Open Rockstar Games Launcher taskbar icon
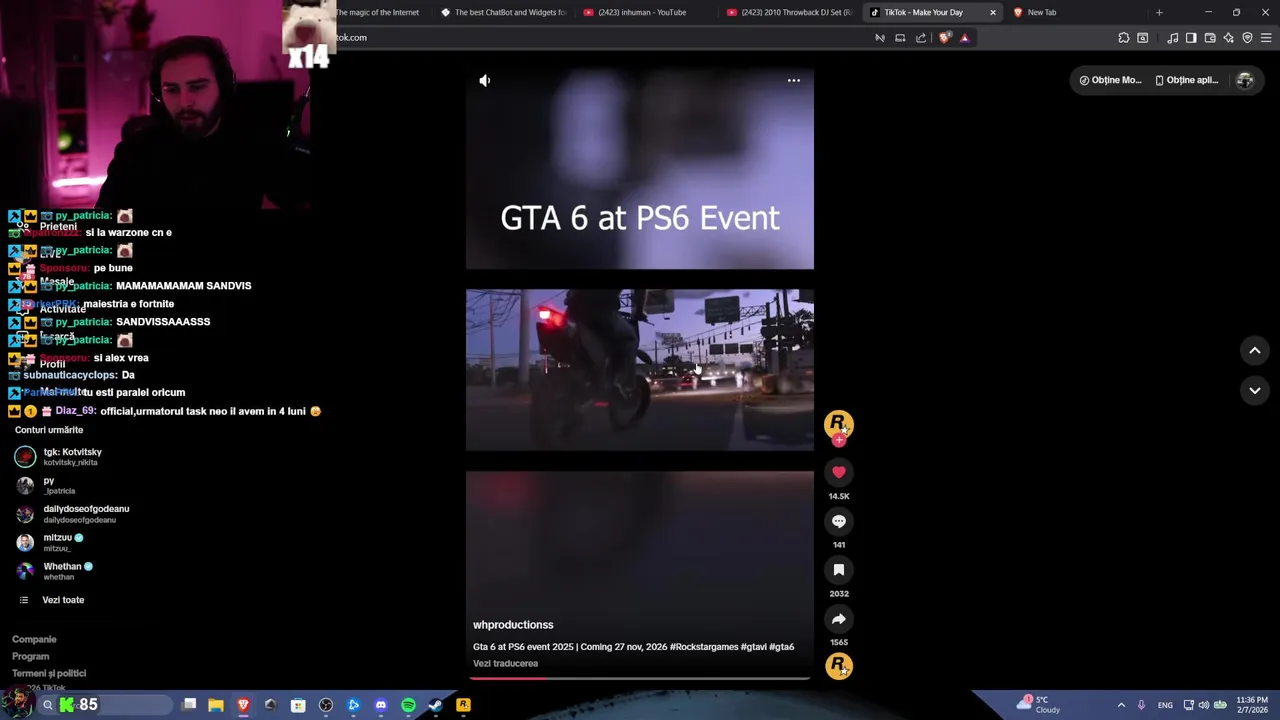 pos(463,705)
